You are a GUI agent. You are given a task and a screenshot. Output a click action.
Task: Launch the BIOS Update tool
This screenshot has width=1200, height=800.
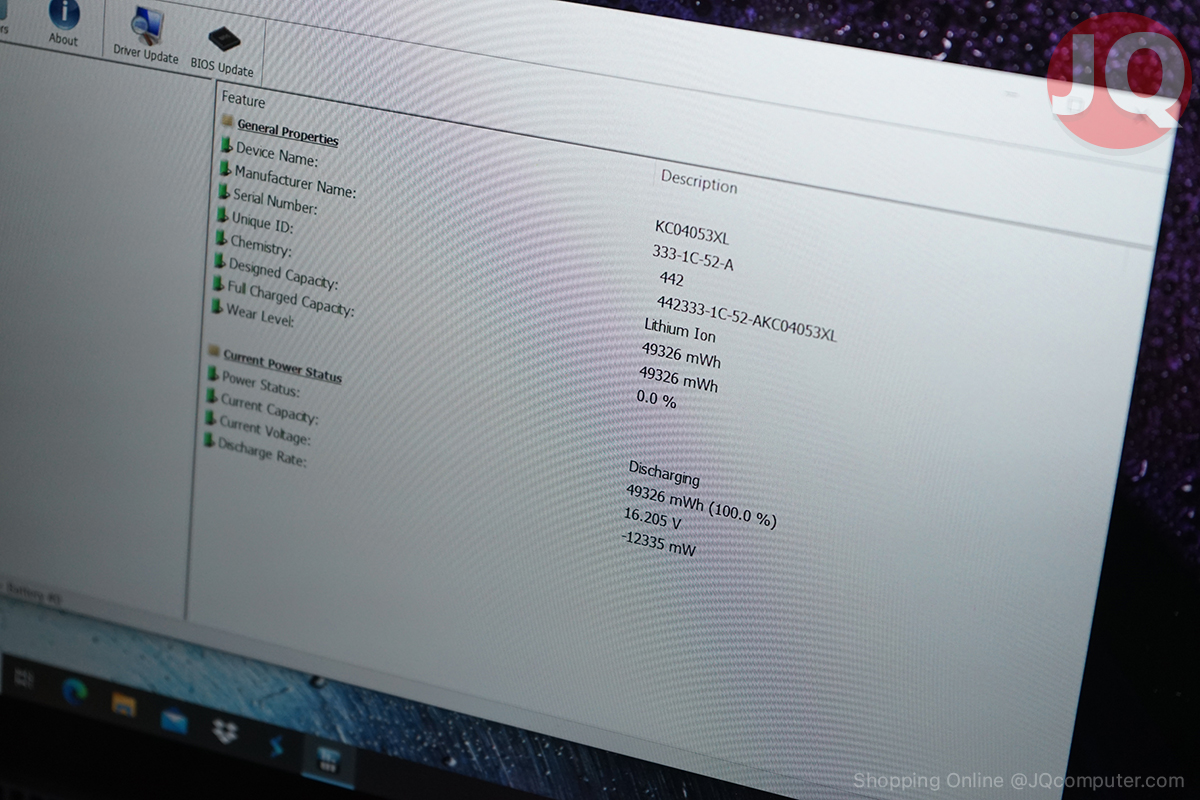[223, 42]
